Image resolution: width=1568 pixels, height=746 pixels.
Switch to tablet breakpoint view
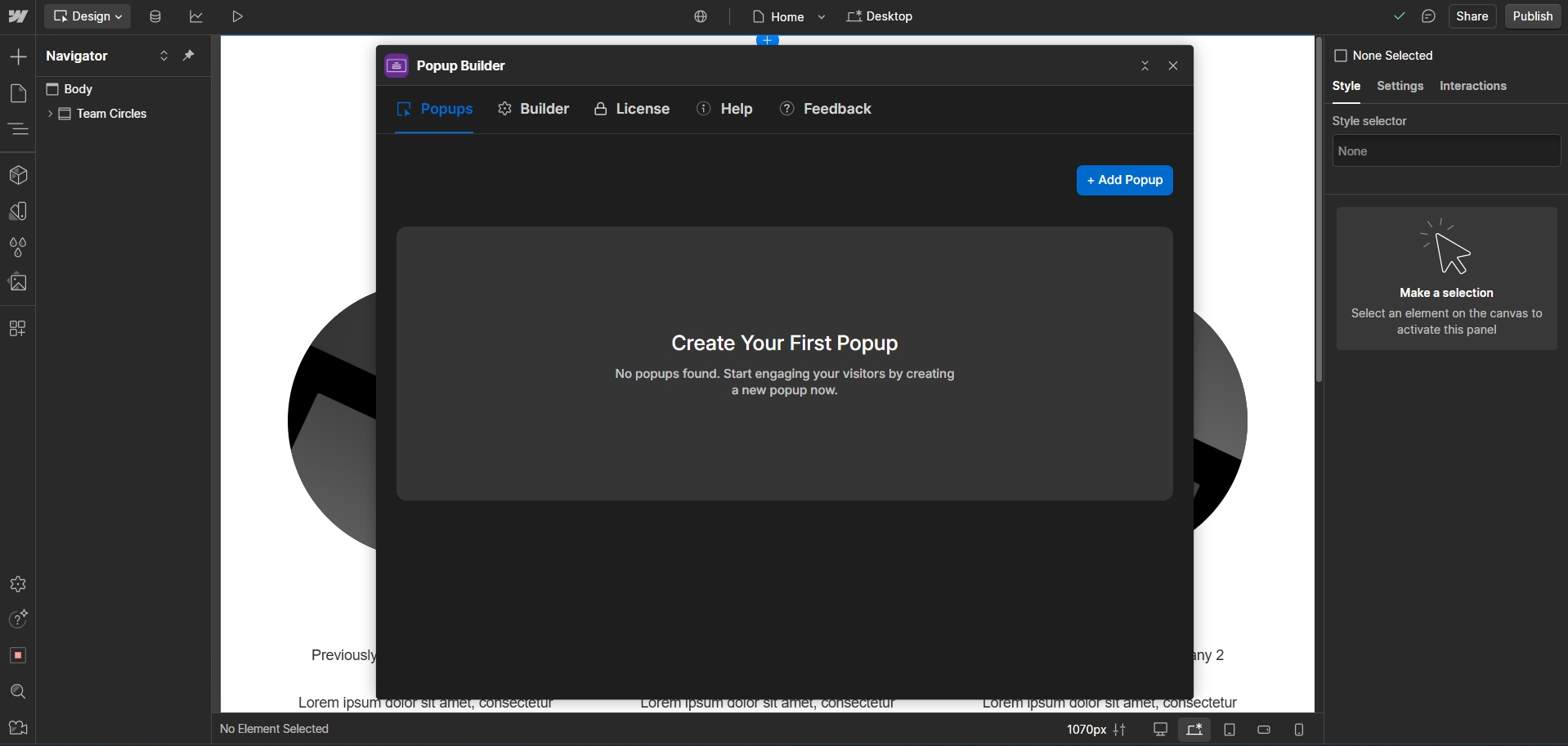(1230, 730)
